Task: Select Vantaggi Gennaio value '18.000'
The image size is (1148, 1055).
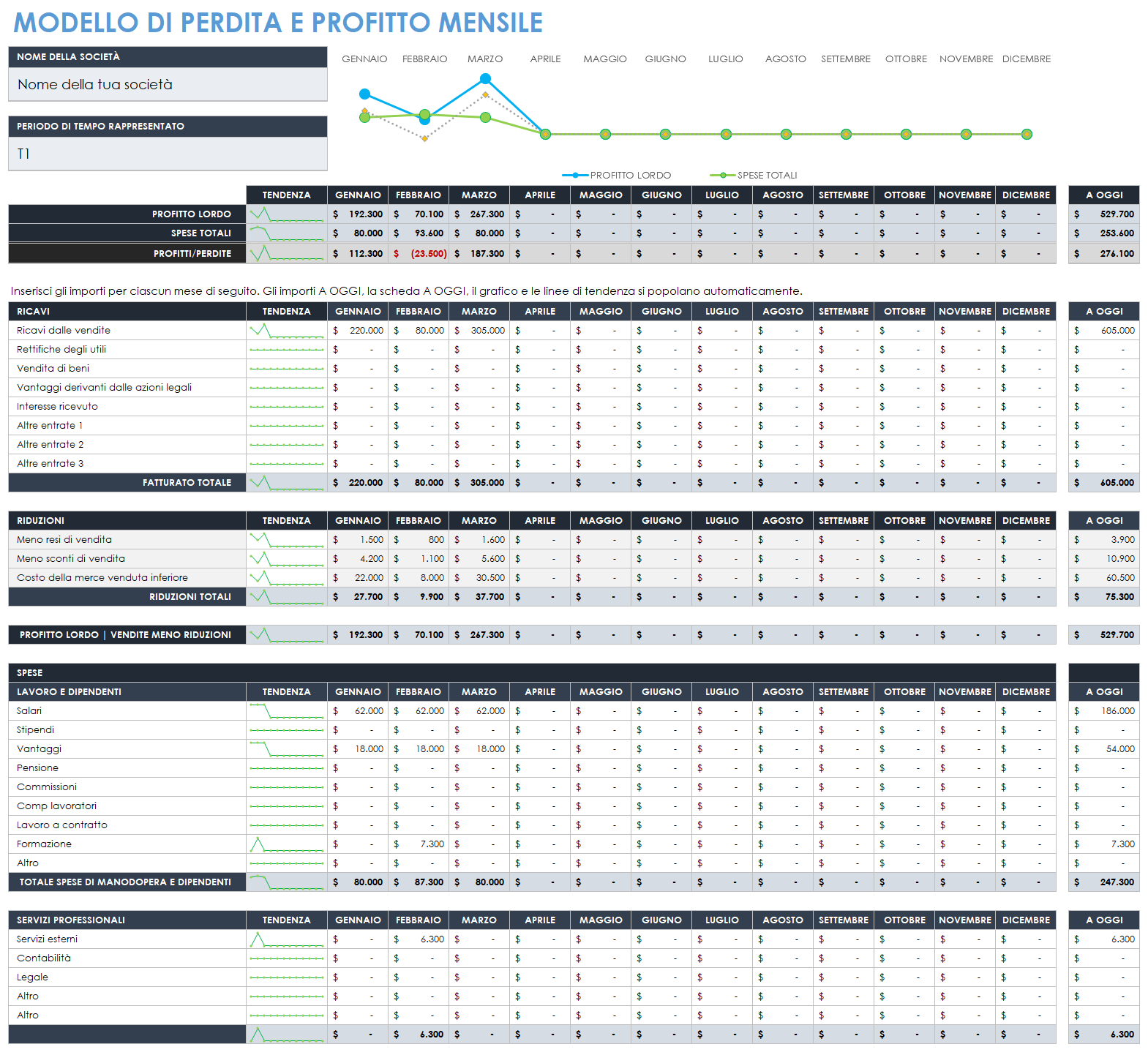Action: tap(358, 749)
